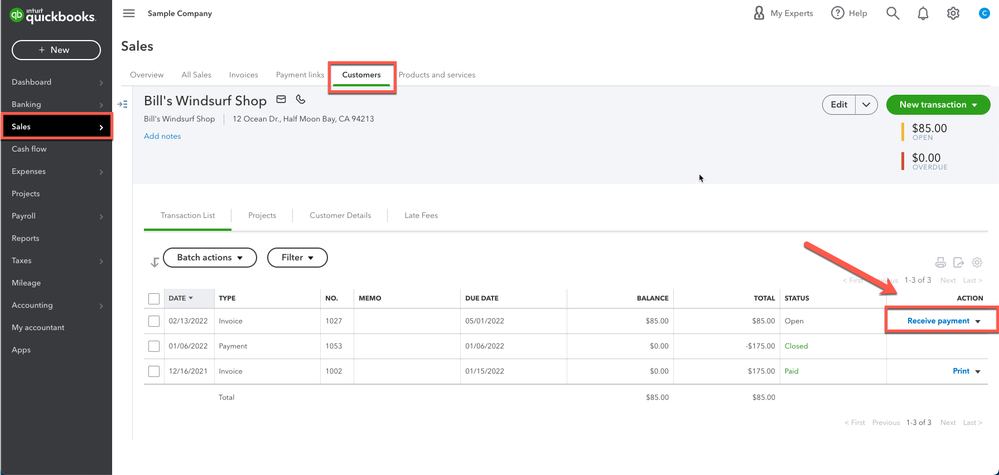Expand the Expenses sidebar chevron

(x=101, y=171)
